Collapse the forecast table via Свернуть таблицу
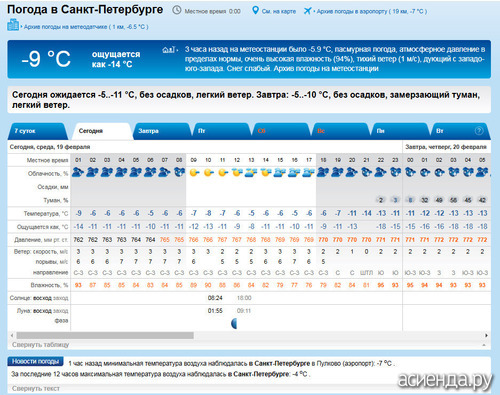Viewport: 500px width, 395px height. click(x=40, y=345)
